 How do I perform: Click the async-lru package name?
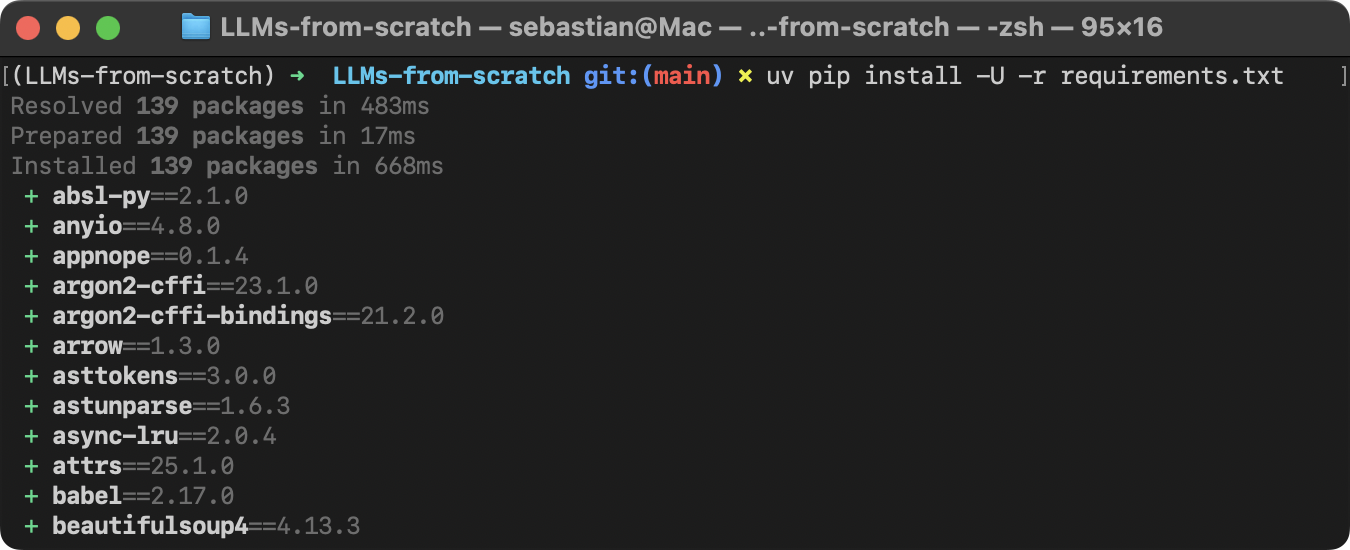click(115, 436)
